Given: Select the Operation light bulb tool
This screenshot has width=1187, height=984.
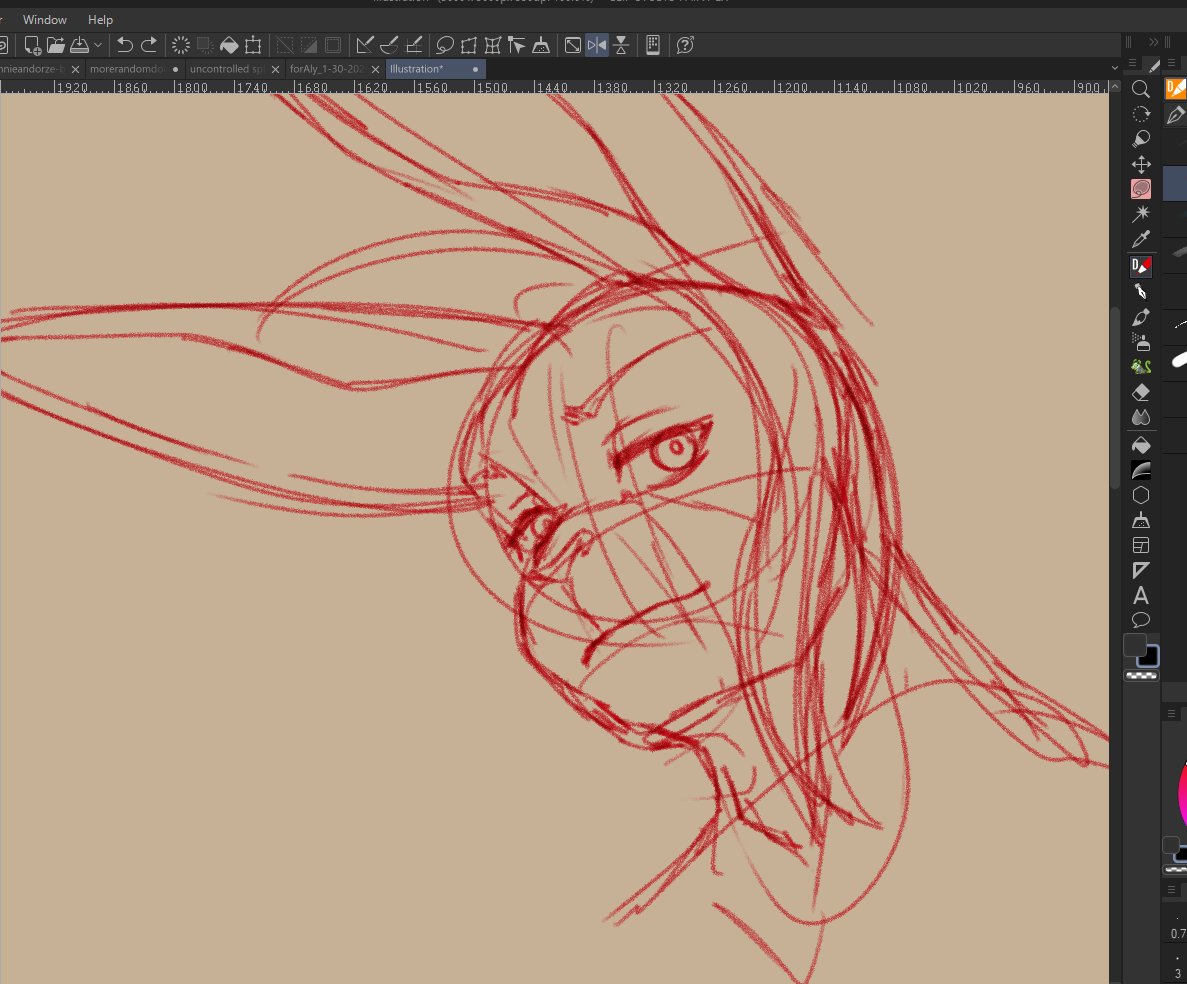Looking at the screenshot, I should click(1141, 139).
